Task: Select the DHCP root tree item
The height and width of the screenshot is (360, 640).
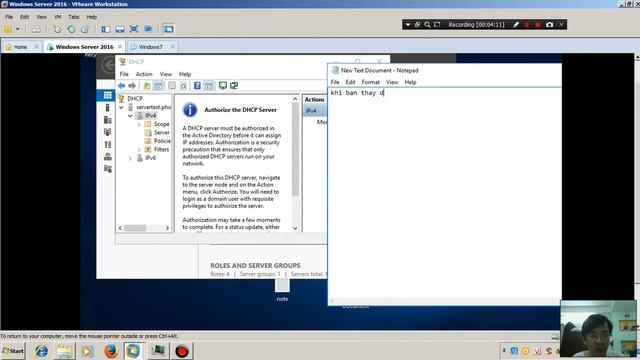Action: coord(135,98)
